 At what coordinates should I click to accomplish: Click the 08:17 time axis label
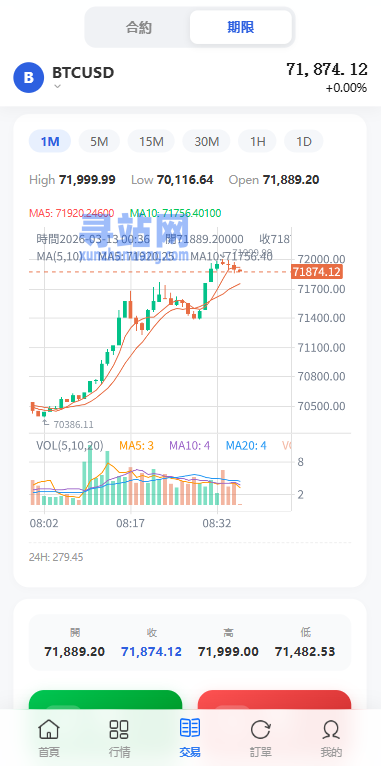point(130,523)
